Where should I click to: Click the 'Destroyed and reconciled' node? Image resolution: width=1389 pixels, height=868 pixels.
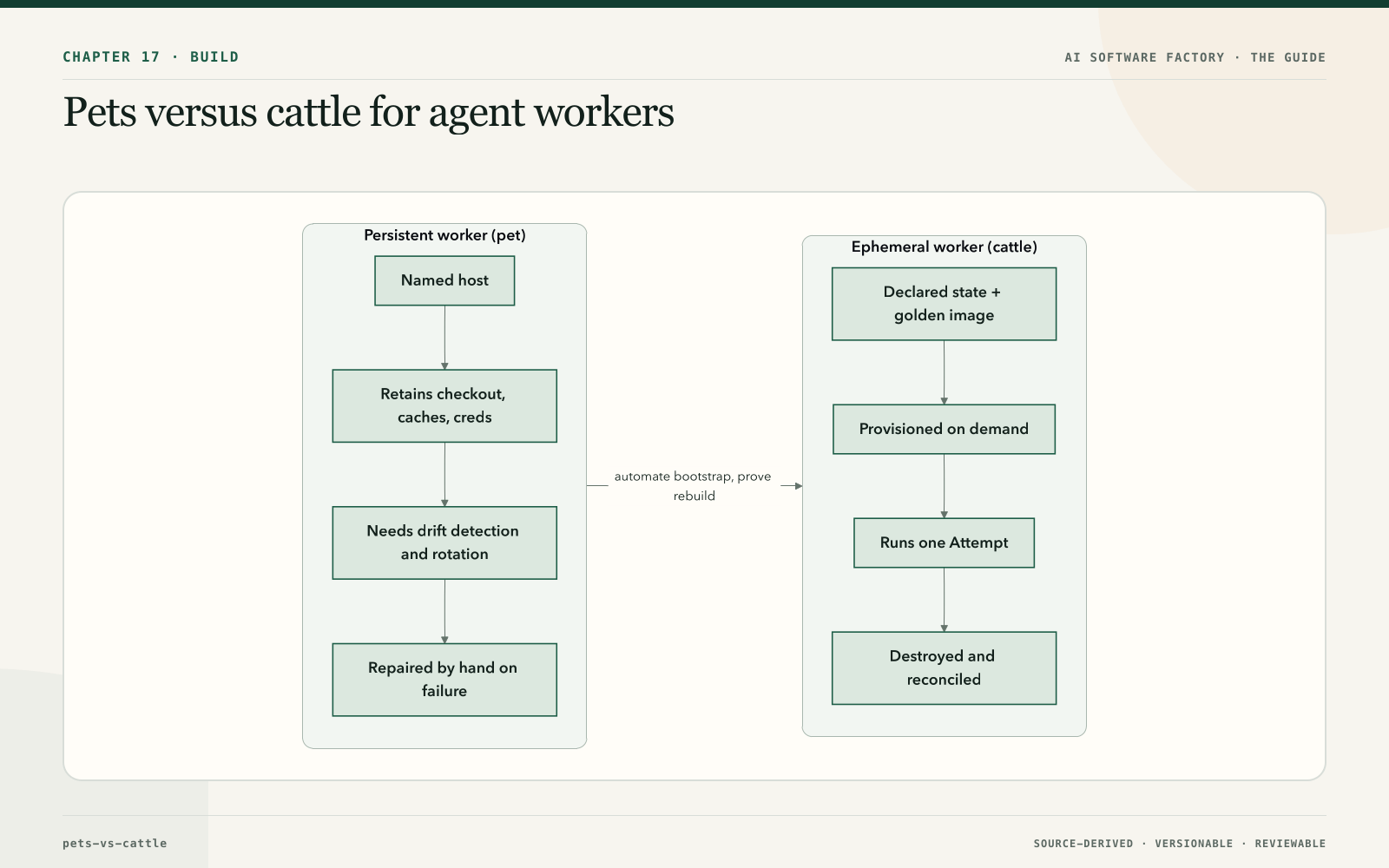[x=944, y=667]
